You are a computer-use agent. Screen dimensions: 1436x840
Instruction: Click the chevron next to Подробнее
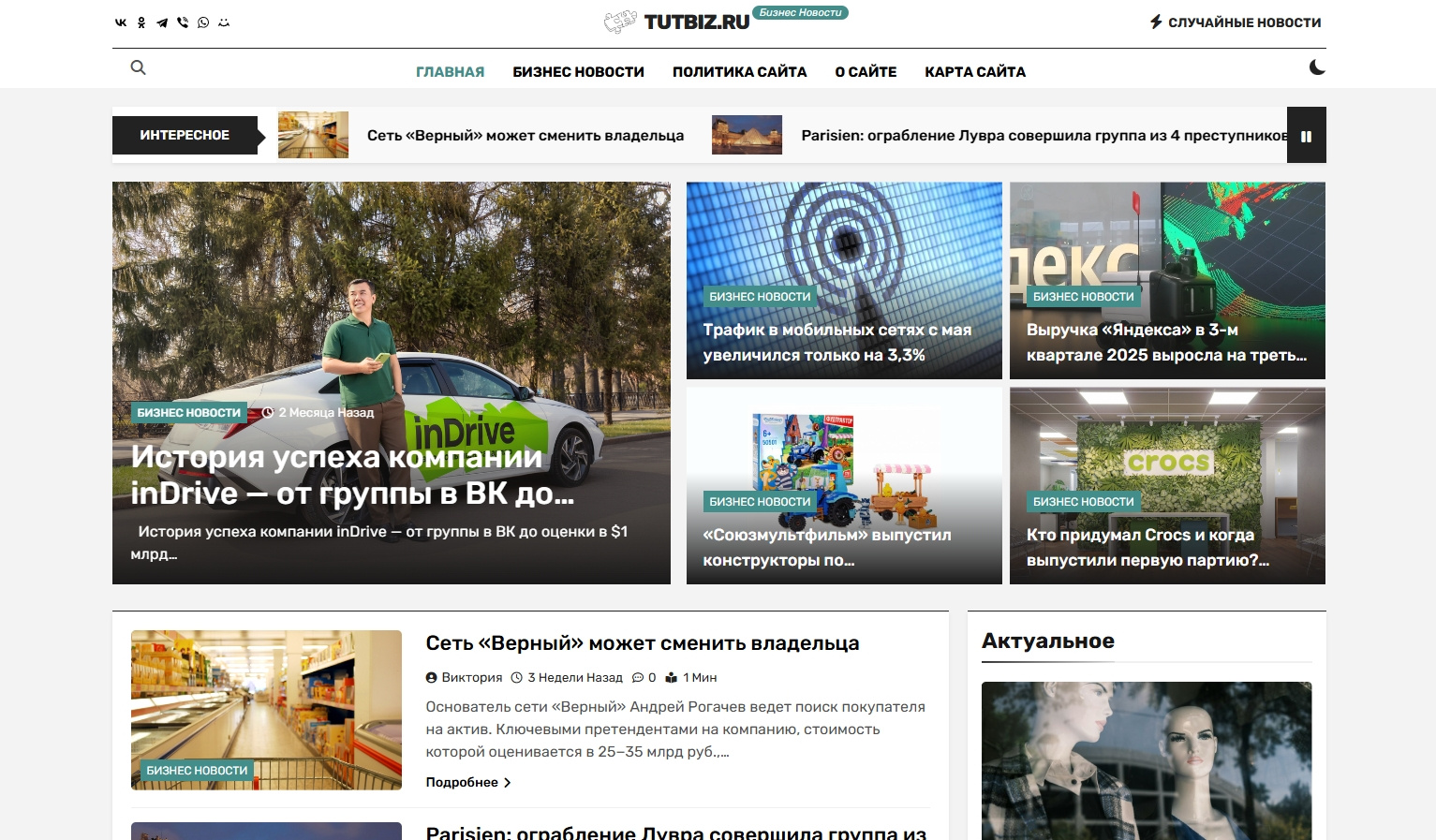(507, 783)
